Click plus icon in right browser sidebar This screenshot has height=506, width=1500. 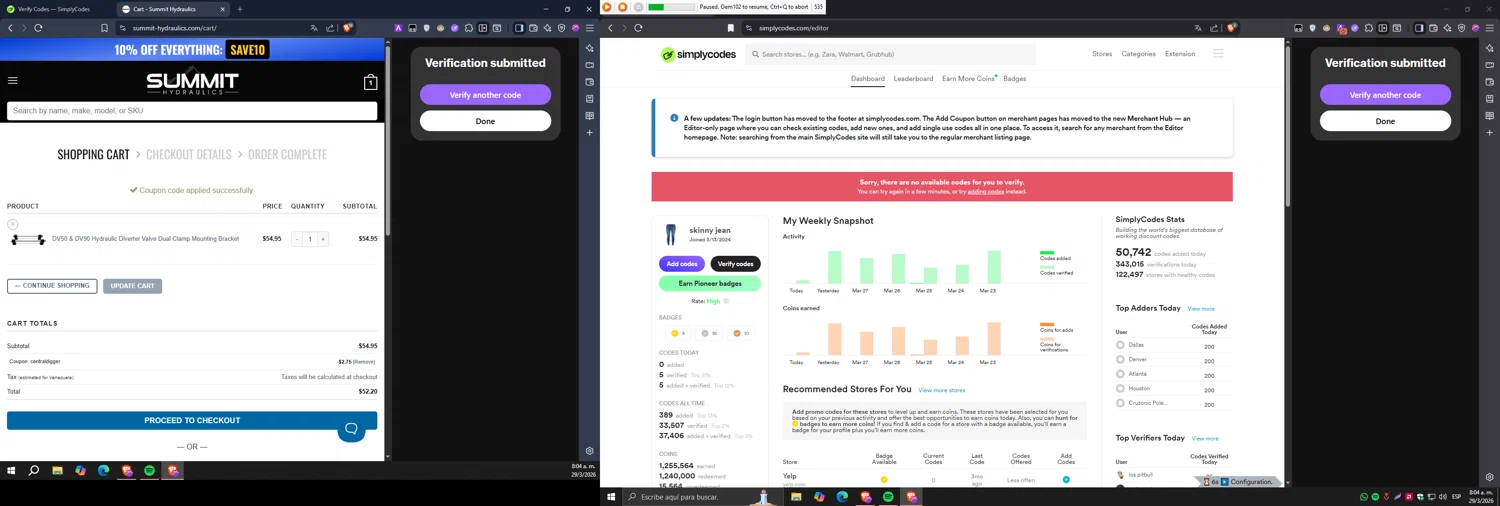pos(1489,132)
